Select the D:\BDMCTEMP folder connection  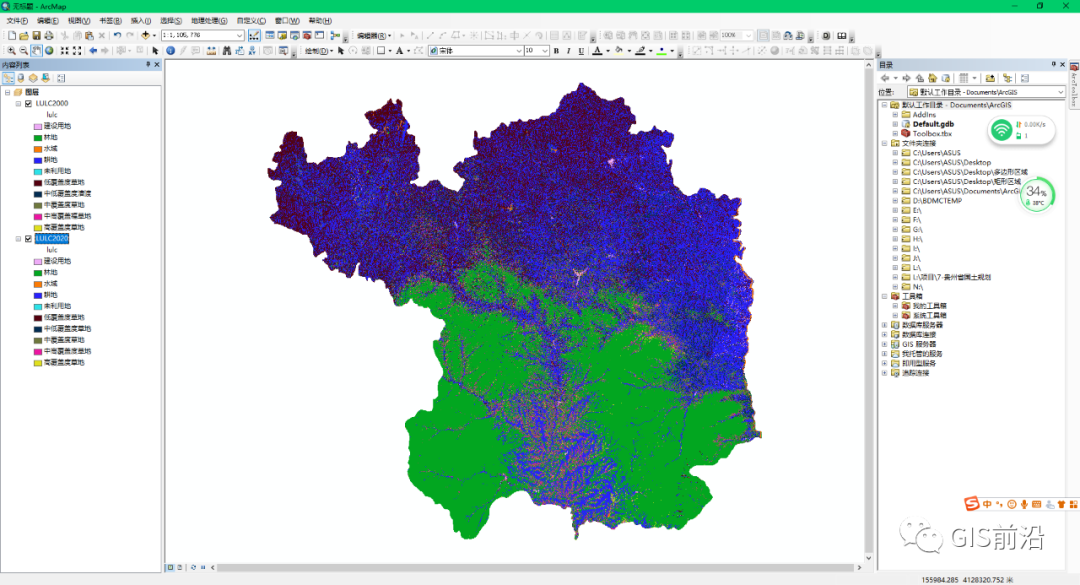click(937, 201)
